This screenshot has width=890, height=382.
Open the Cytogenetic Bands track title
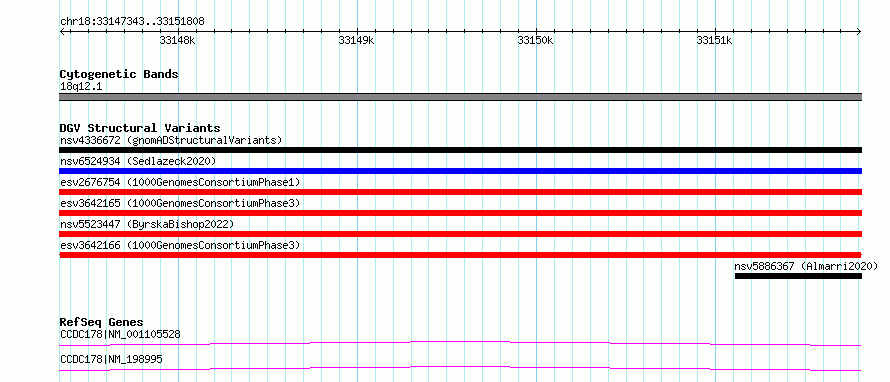coord(119,74)
